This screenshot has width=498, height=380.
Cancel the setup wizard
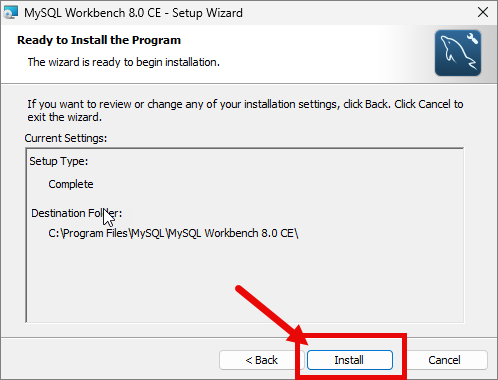[444, 360]
